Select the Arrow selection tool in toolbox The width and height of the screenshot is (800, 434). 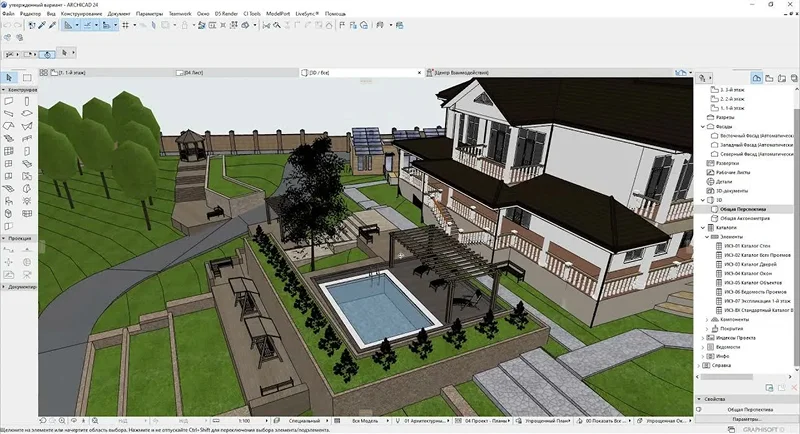coord(9,77)
